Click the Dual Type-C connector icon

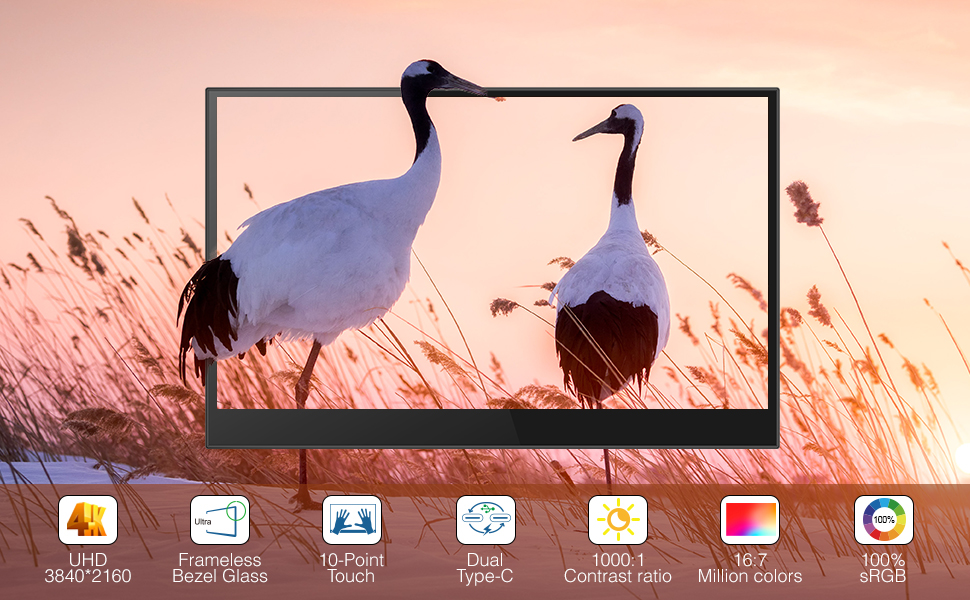click(x=486, y=520)
